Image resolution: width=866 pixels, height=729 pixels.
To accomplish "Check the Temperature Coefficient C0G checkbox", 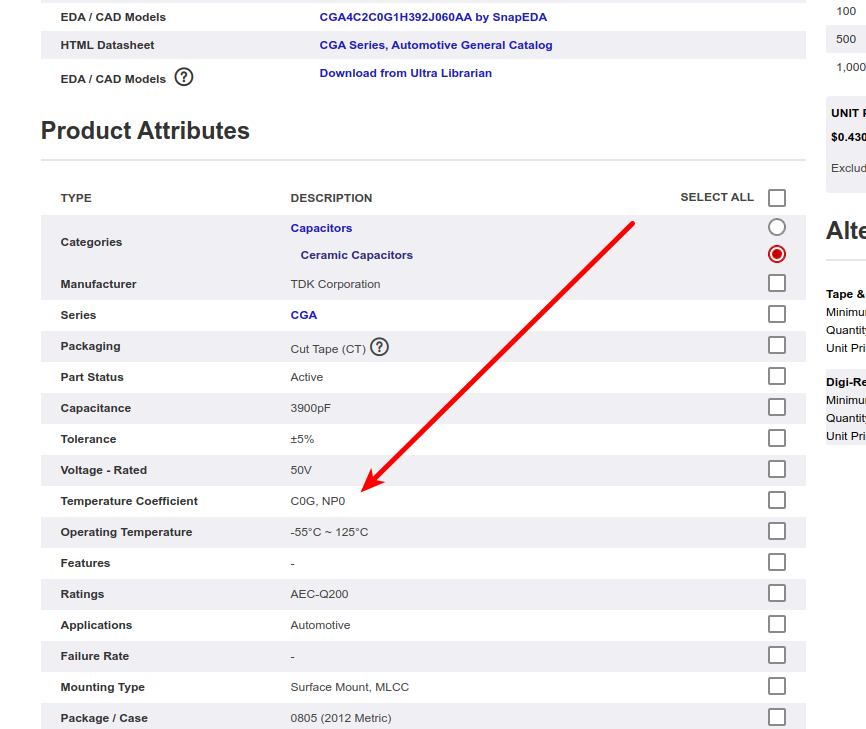I will tap(777, 500).
